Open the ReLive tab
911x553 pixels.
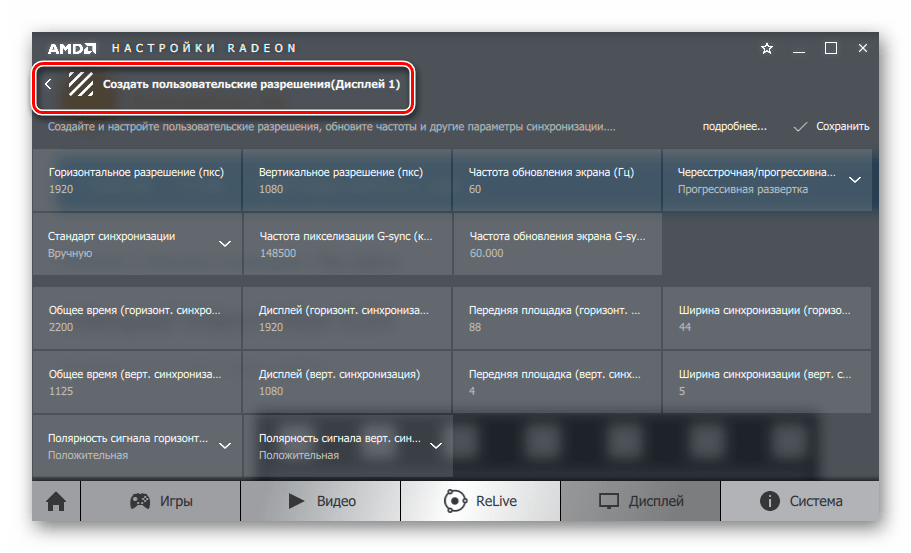[x=480, y=501]
